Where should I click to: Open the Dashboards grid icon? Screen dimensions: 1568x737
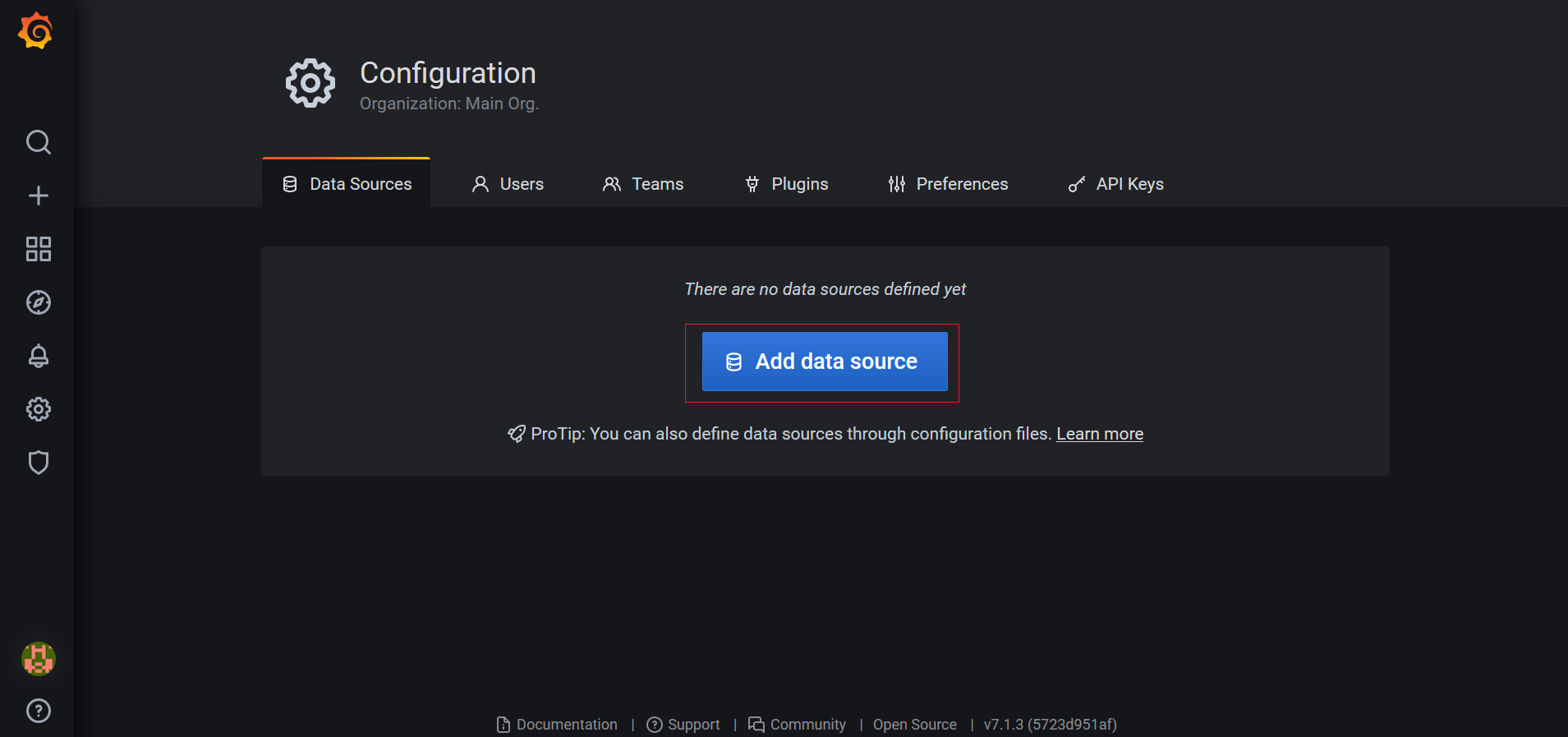click(38, 249)
